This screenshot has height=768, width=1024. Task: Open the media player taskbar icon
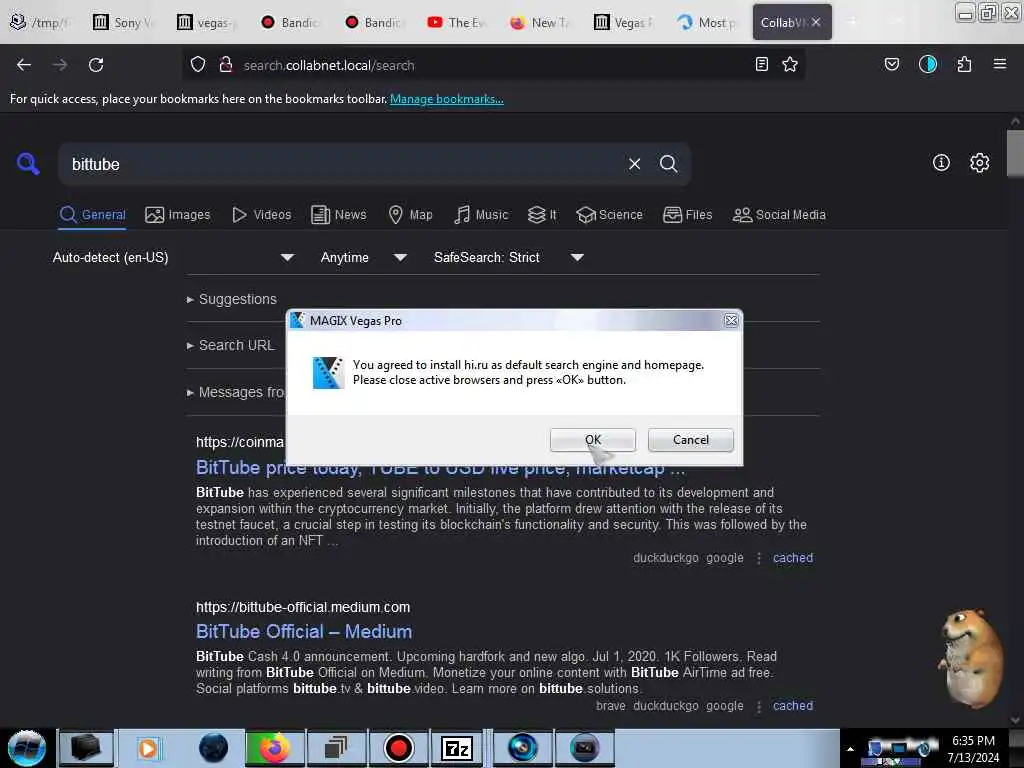148,748
